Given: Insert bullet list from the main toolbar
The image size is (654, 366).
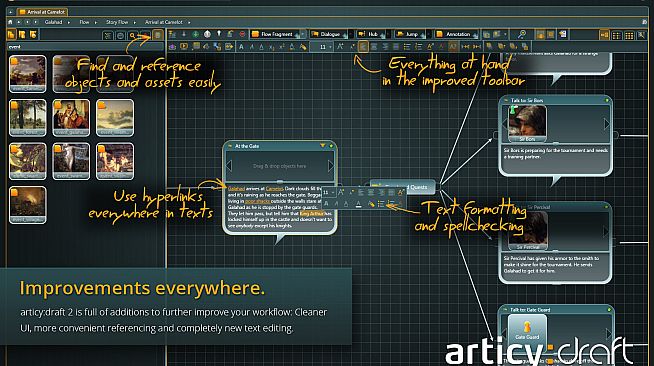Looking at the screenshot, I should tap(407, 47).
